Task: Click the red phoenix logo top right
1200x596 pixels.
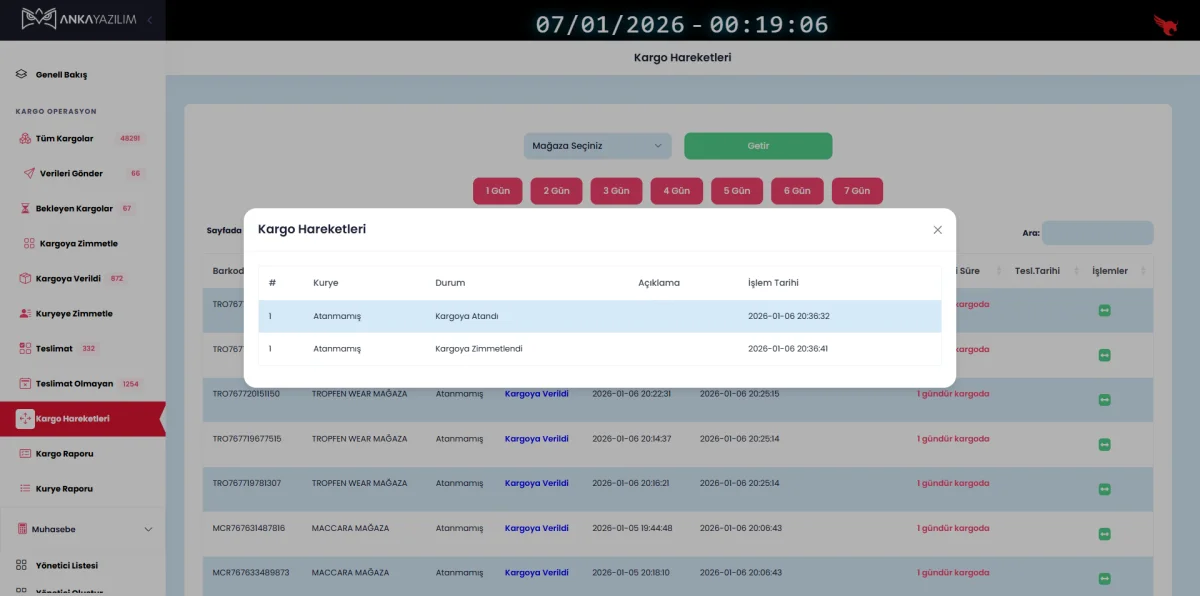Action: pos(1165,24)
